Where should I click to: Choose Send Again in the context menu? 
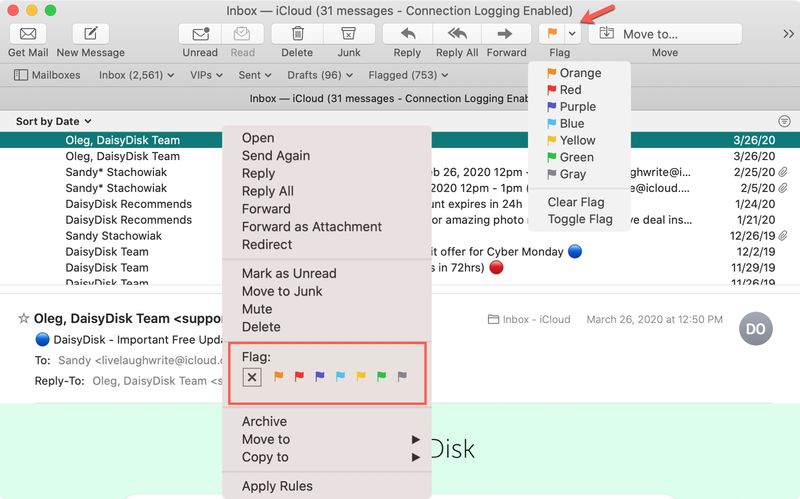point(327,156)
